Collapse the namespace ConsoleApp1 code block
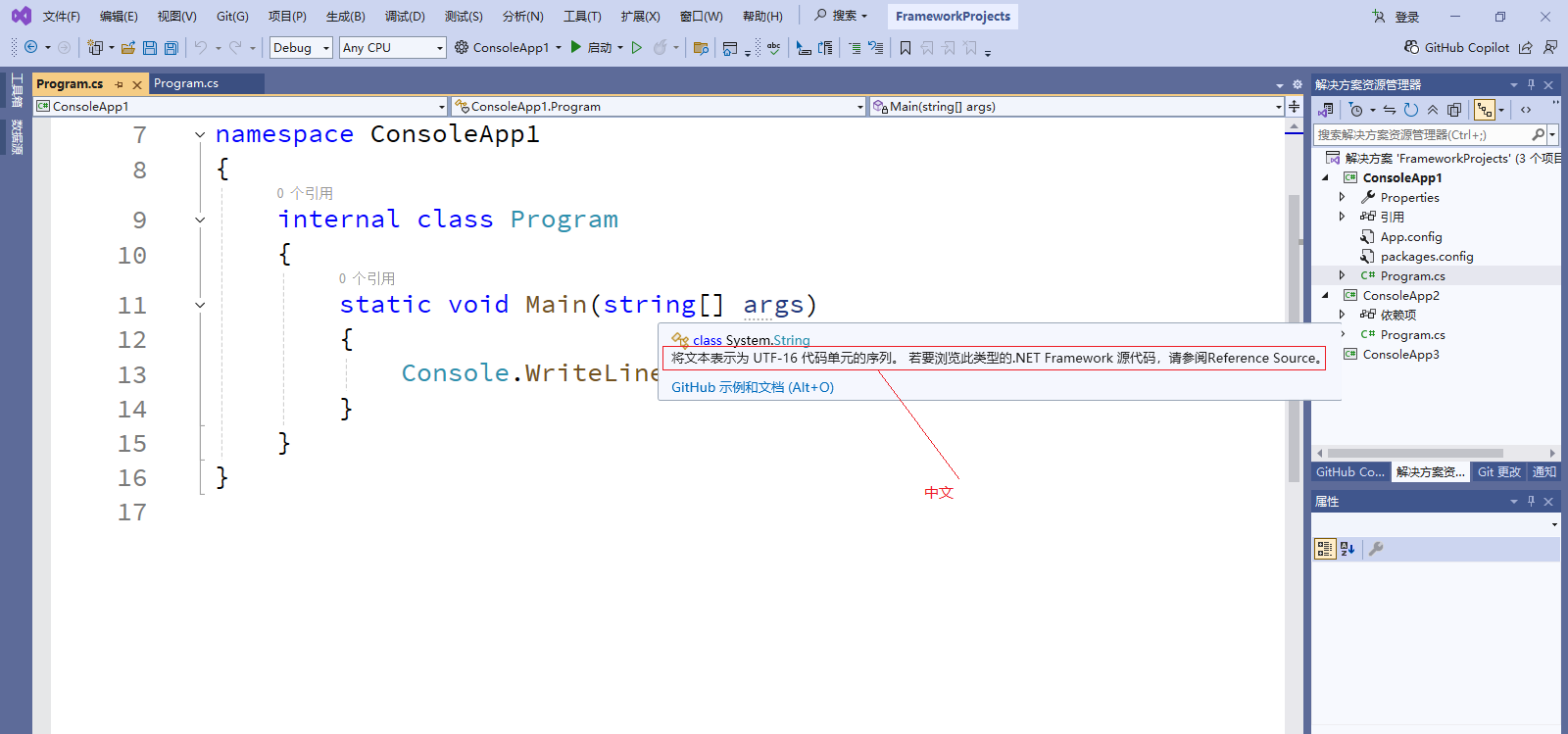The image size is (1568, 734). [x=200, y=135]
